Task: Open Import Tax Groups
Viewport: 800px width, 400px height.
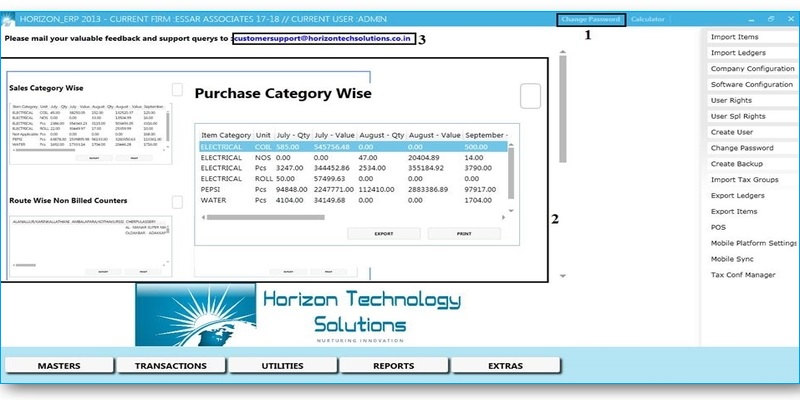Action: point(750,180)
